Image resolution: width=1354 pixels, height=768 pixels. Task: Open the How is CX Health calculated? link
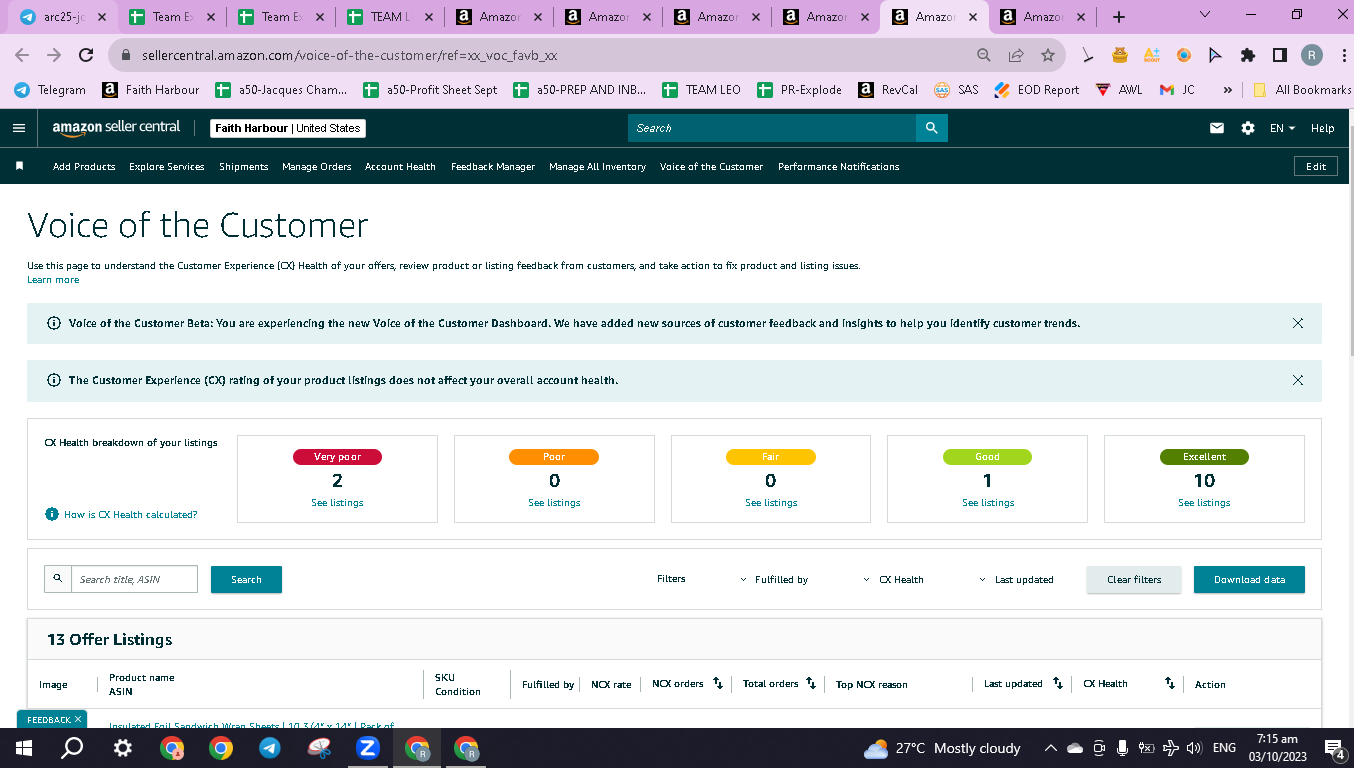point(130,515)
